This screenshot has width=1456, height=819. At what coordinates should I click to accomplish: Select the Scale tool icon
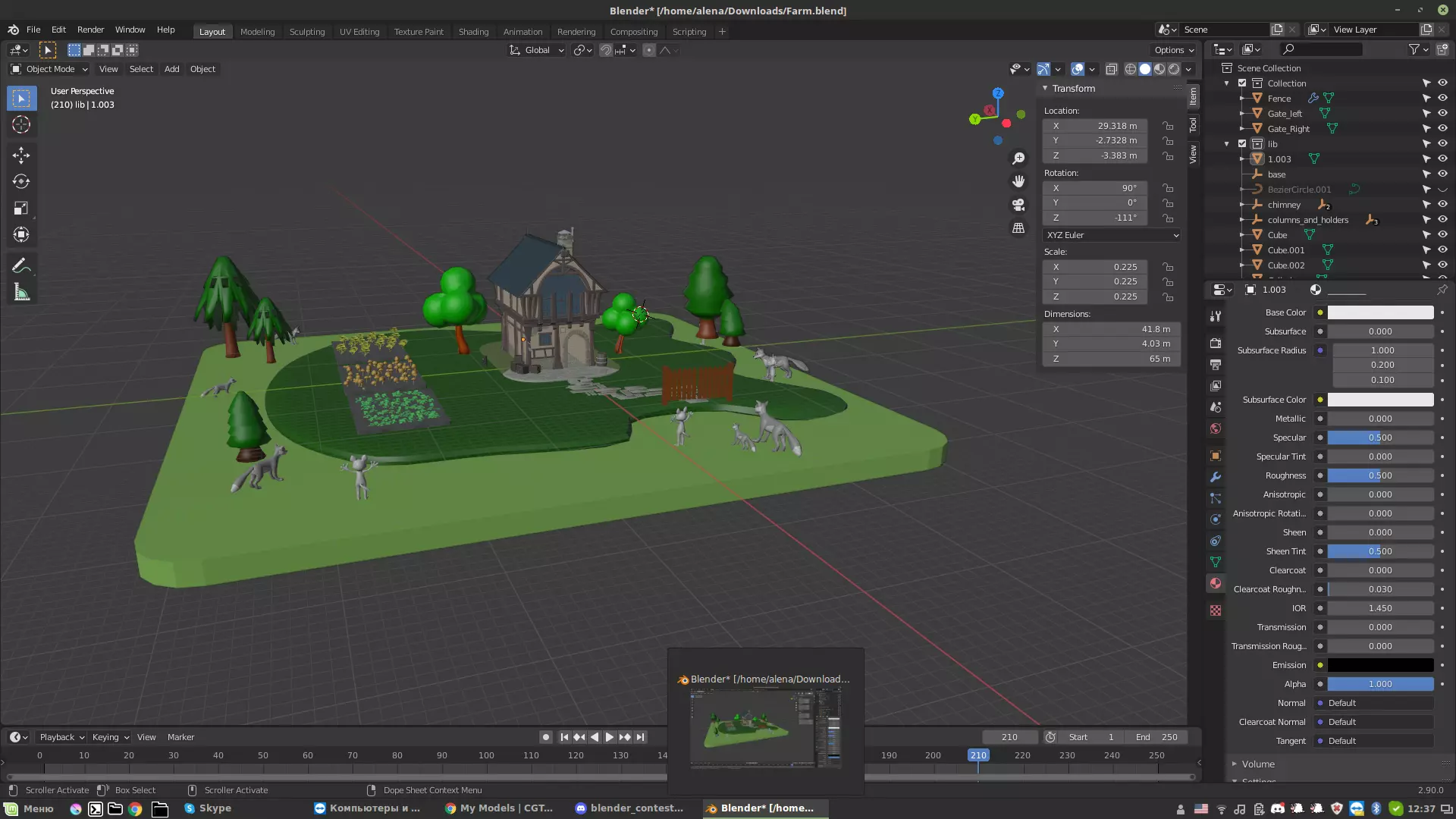21,208
